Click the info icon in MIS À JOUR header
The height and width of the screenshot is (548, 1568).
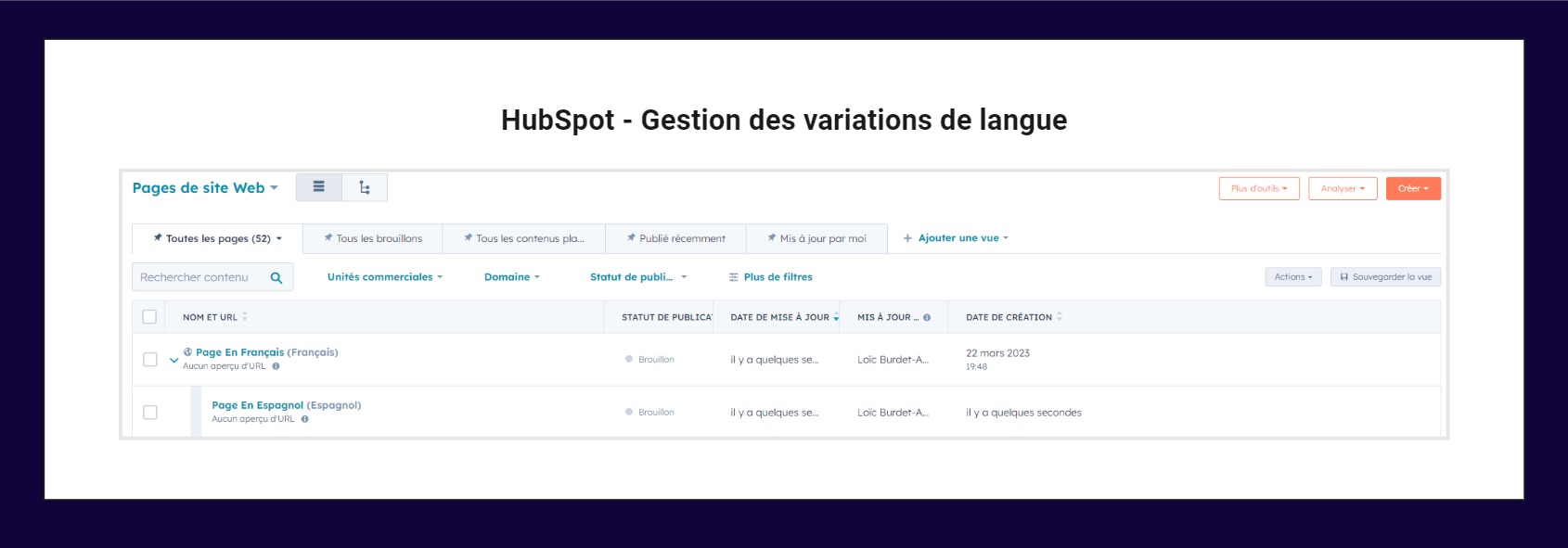(927, 317)
